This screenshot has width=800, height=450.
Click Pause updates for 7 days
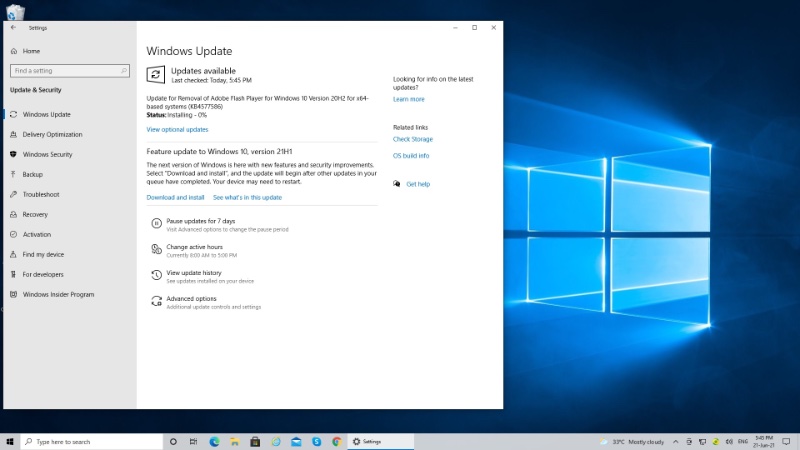click(x=201, y=221)
